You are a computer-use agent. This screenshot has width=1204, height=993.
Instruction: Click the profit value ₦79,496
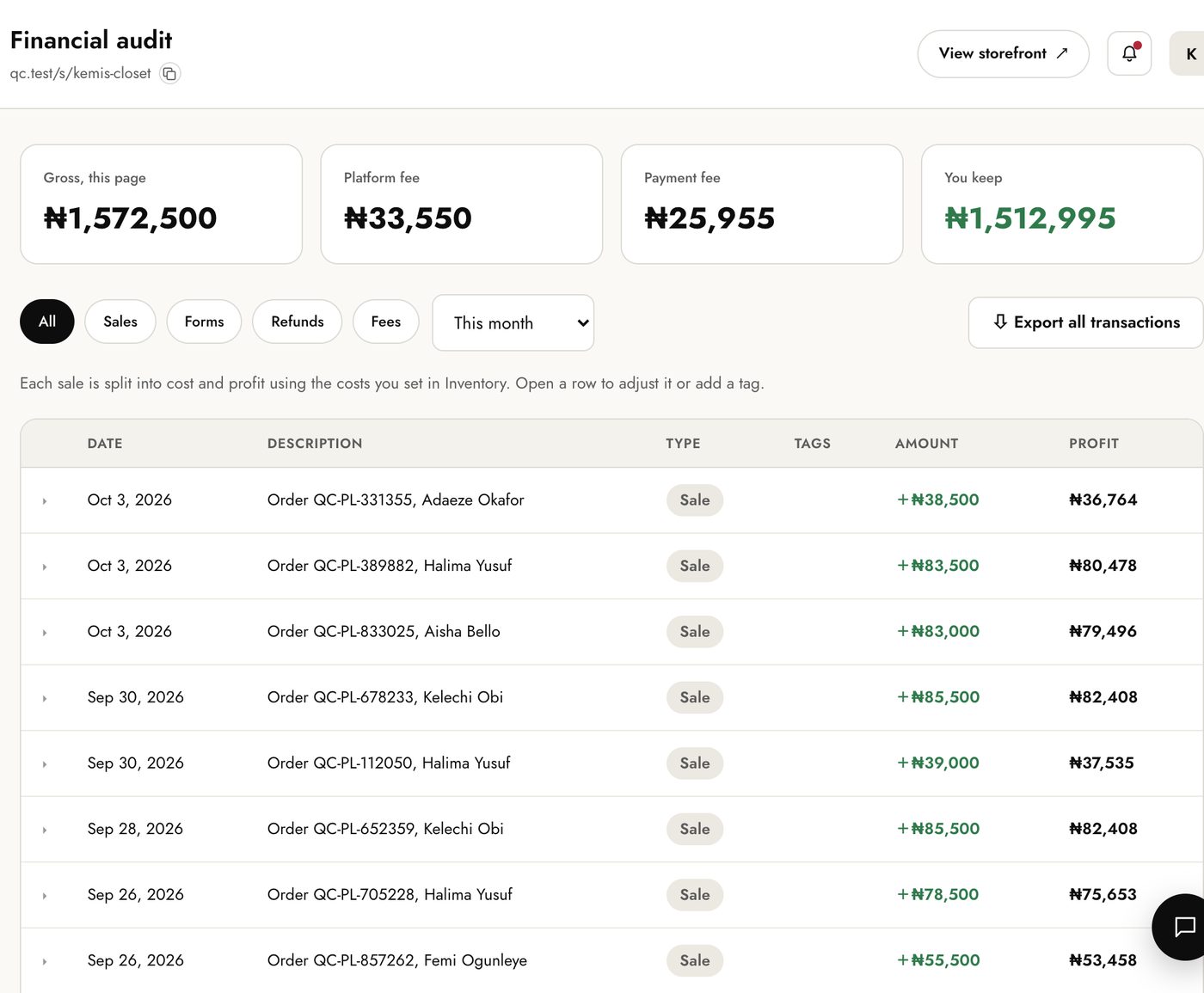coord(1103,631)
